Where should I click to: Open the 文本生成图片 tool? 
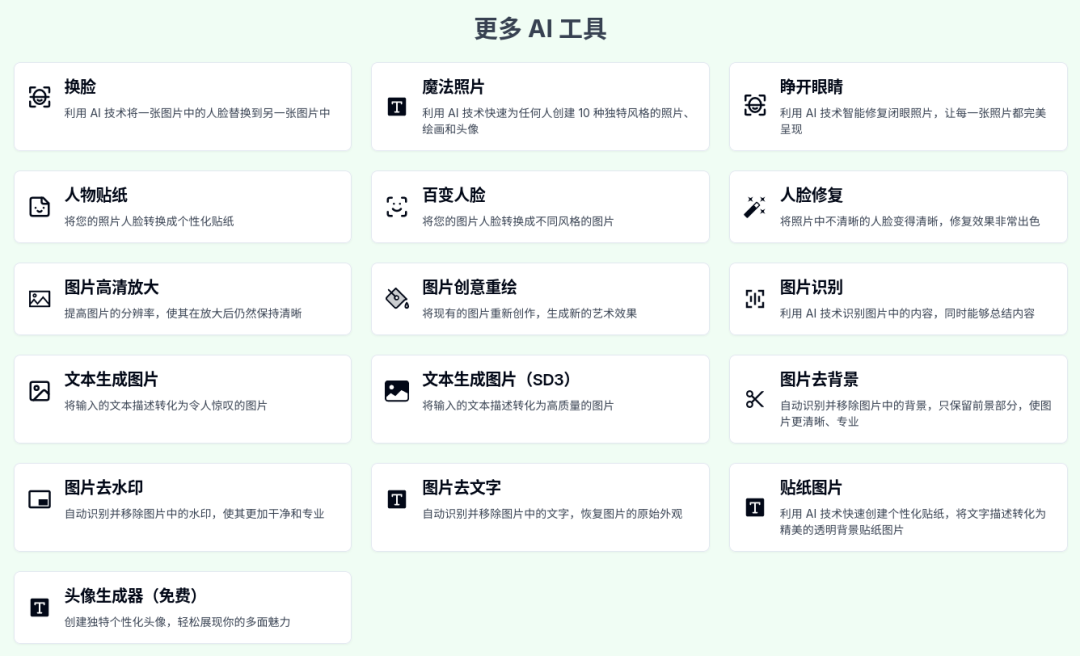[183, 398]
